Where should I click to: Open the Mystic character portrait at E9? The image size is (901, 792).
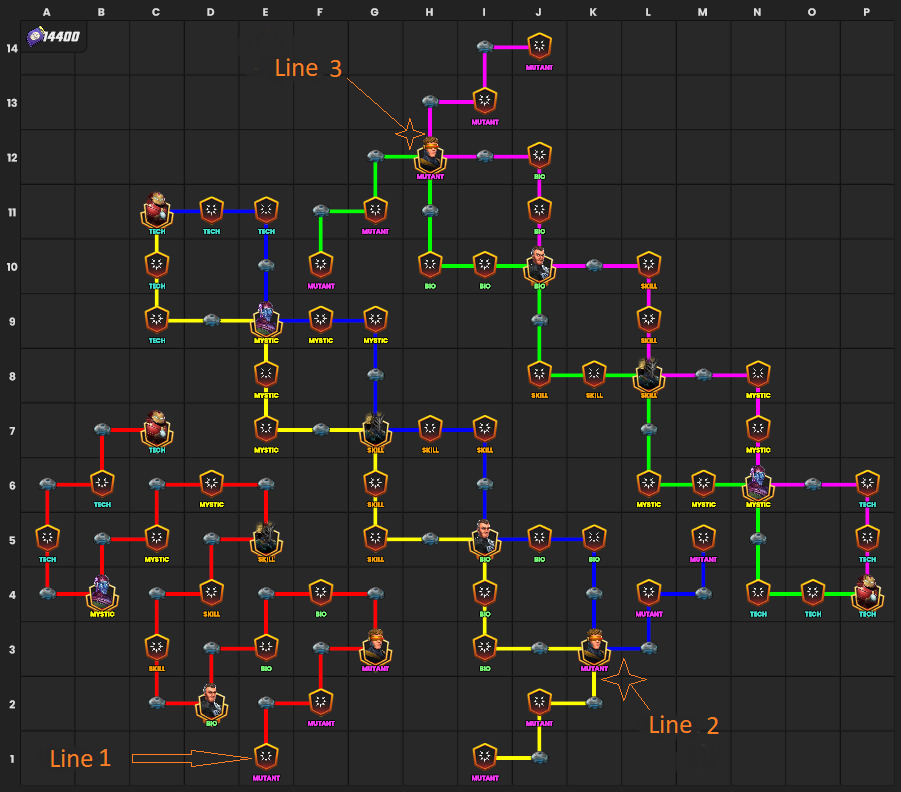tap(265, 320)
